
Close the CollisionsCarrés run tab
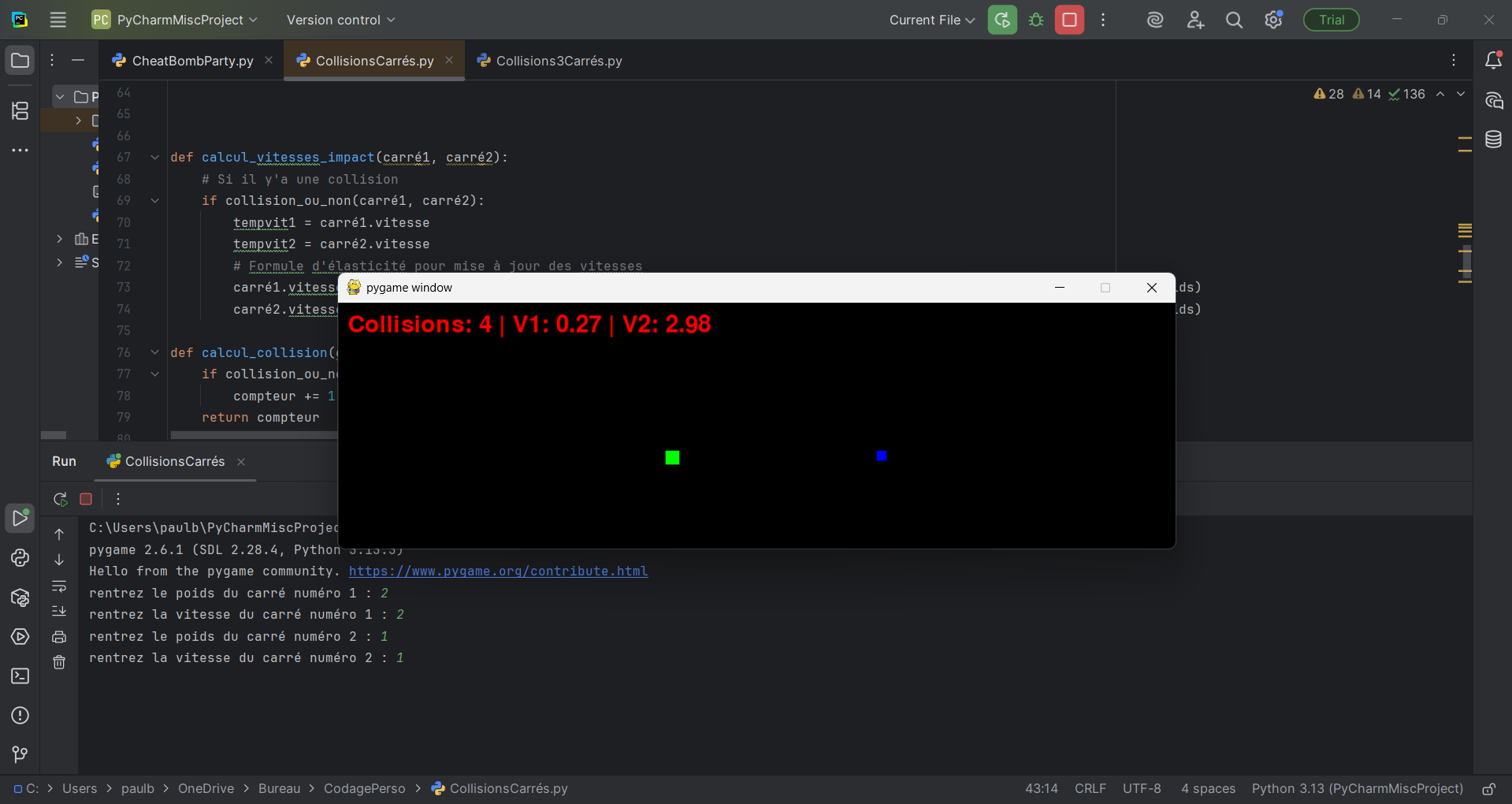pyautogui.click(x=241, y=462)
